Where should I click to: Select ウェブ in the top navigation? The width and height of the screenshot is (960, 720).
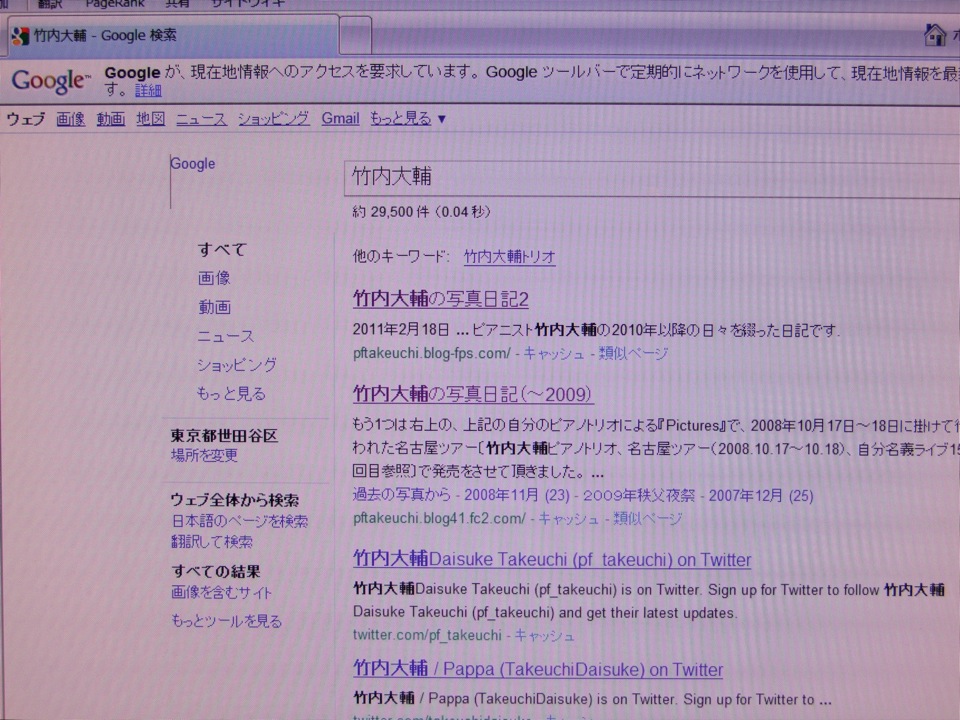tap(26, 119)
